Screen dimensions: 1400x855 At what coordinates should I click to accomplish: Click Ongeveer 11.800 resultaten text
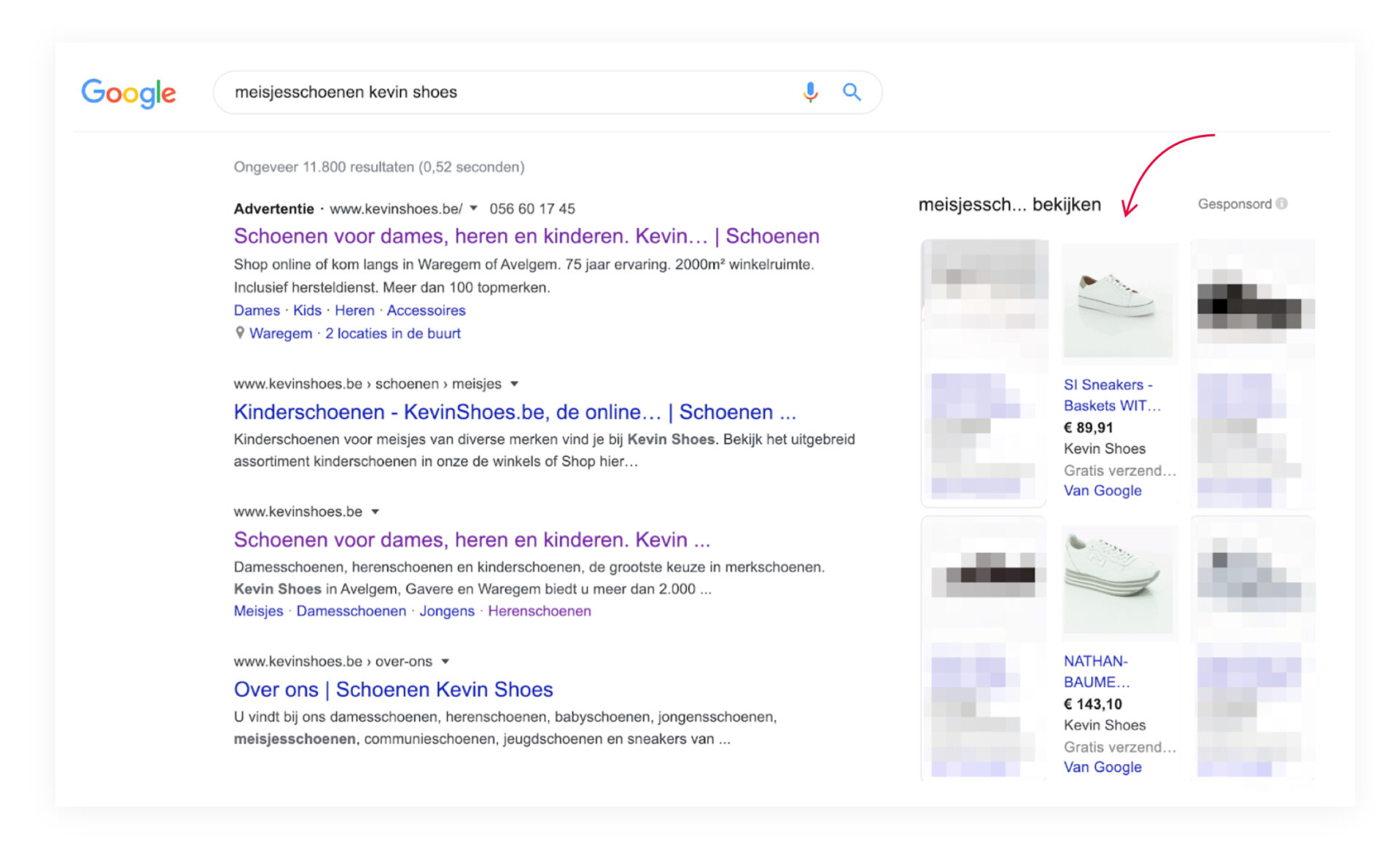pos(379,167)
